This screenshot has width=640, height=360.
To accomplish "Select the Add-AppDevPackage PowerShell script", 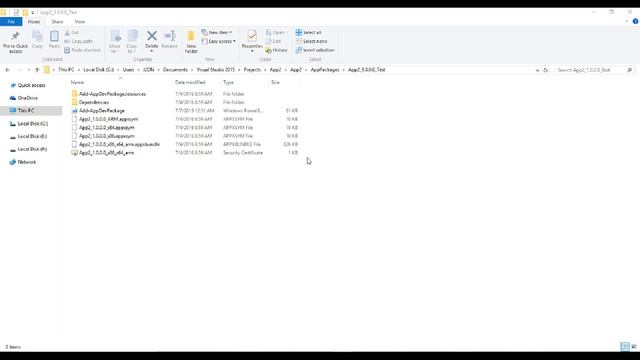I will point(102,111).
